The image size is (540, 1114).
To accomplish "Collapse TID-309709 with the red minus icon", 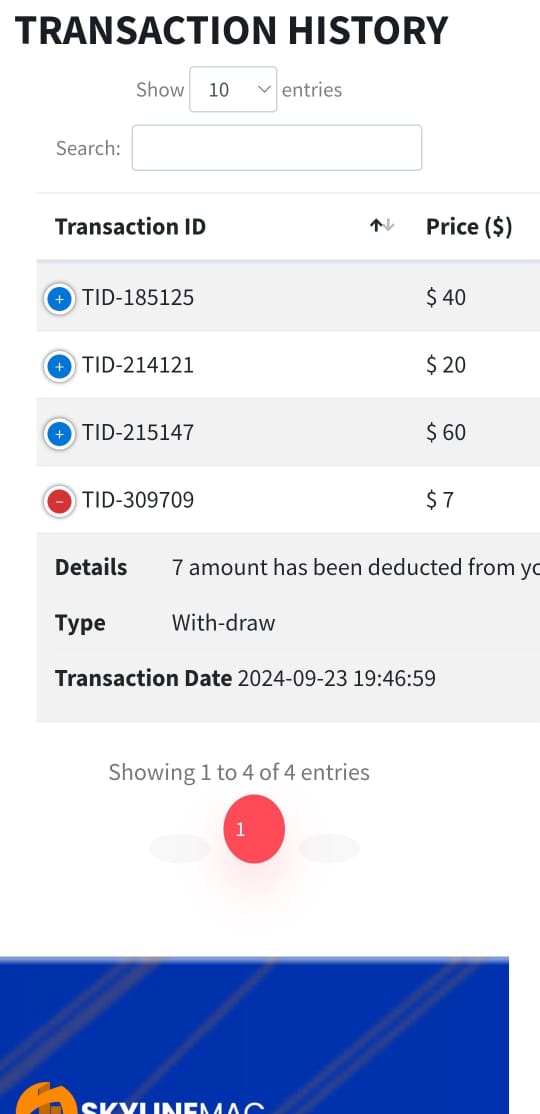I will [60, 502].
